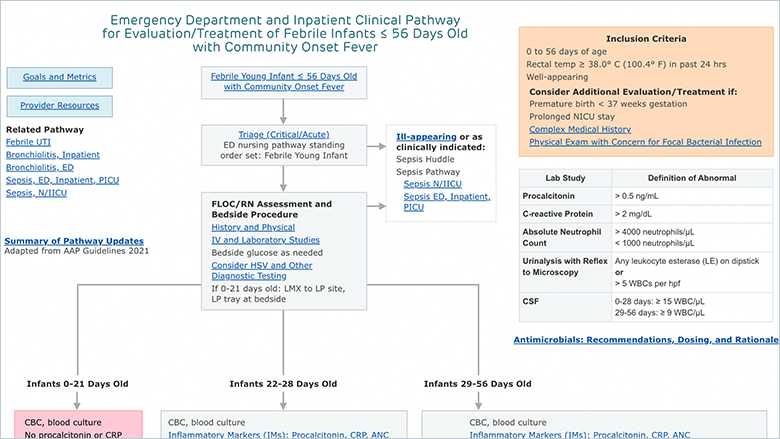The height and width of the screenshot is (439, 780).
Task: Click Inflammatory Markers link under Infants 29-56 Days
Action: pyautogui.click(x=580, y=435)
